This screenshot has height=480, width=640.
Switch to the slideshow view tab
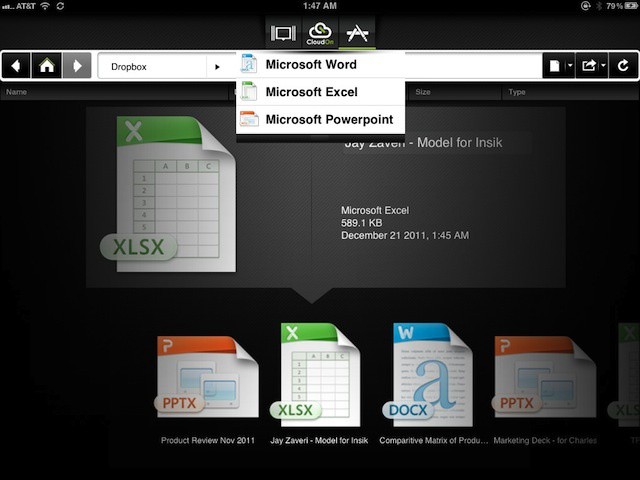[284, 33]
